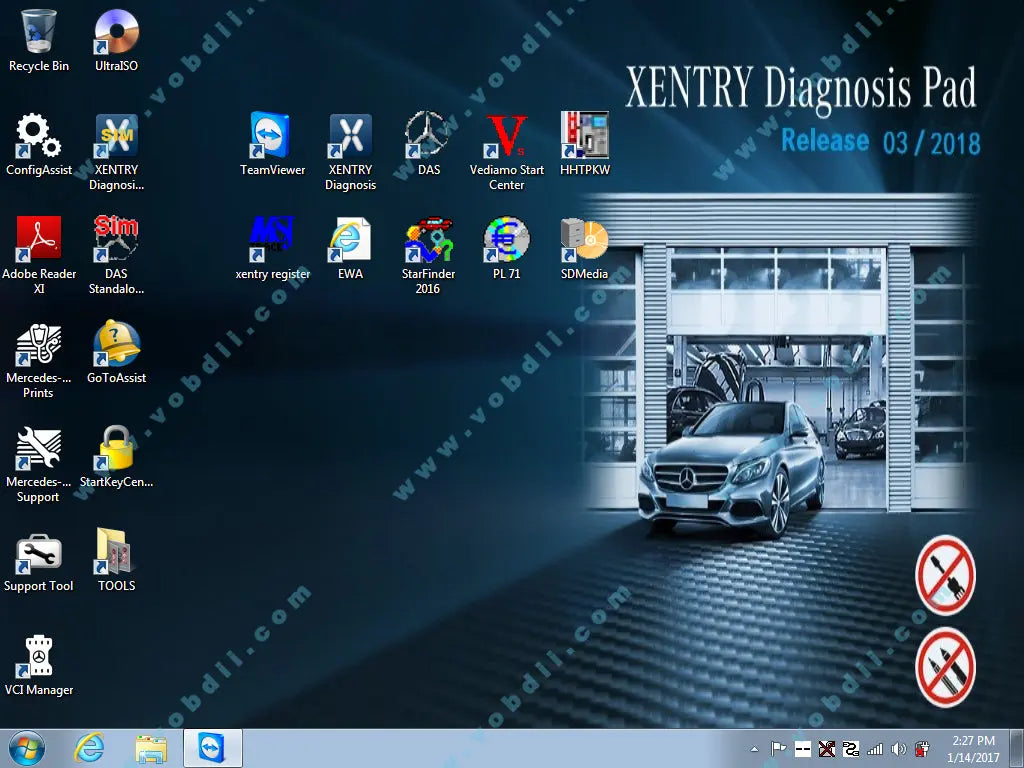1024x768 pixels.
Task: Open SDMedia desktop shortcut
Action: (x=585, y=241)
